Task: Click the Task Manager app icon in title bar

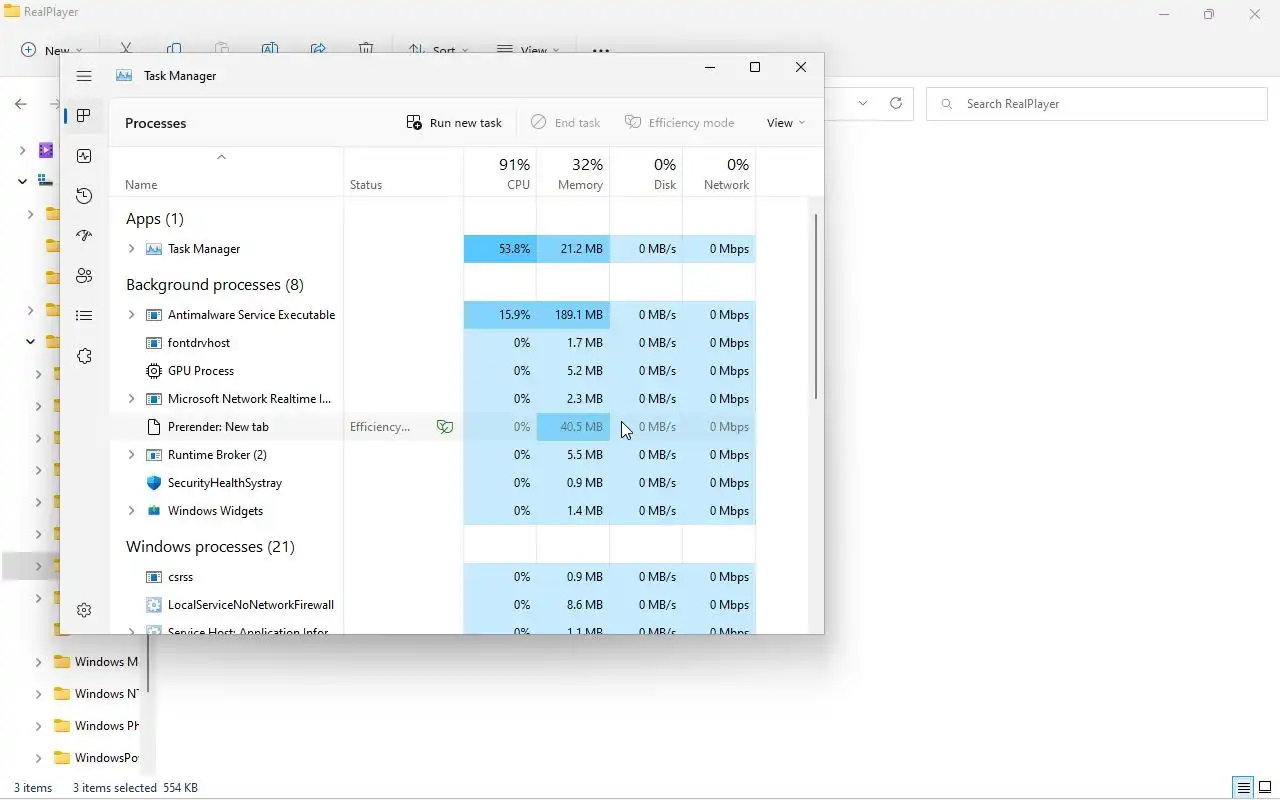Action: coord(124,76)
